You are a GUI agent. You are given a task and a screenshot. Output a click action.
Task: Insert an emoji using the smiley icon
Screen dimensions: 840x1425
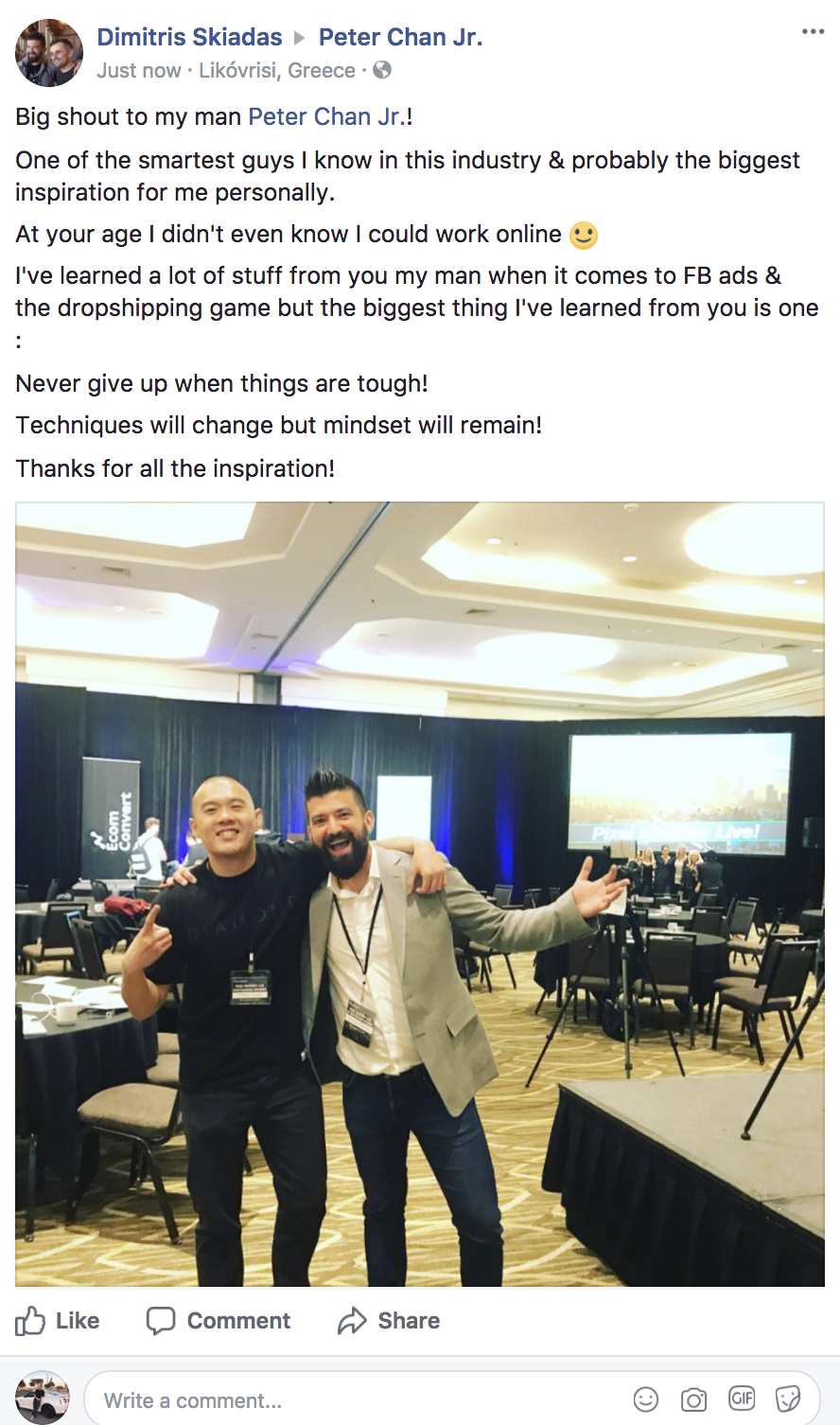(646, 1399)
